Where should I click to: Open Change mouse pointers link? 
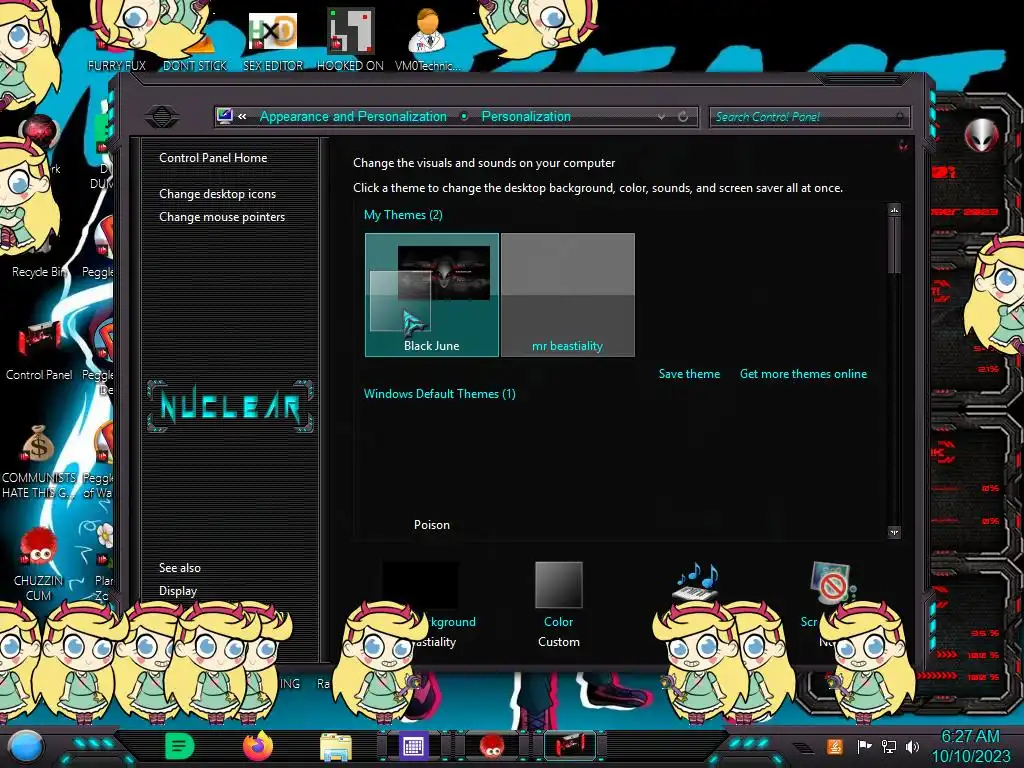pos(222,217)
